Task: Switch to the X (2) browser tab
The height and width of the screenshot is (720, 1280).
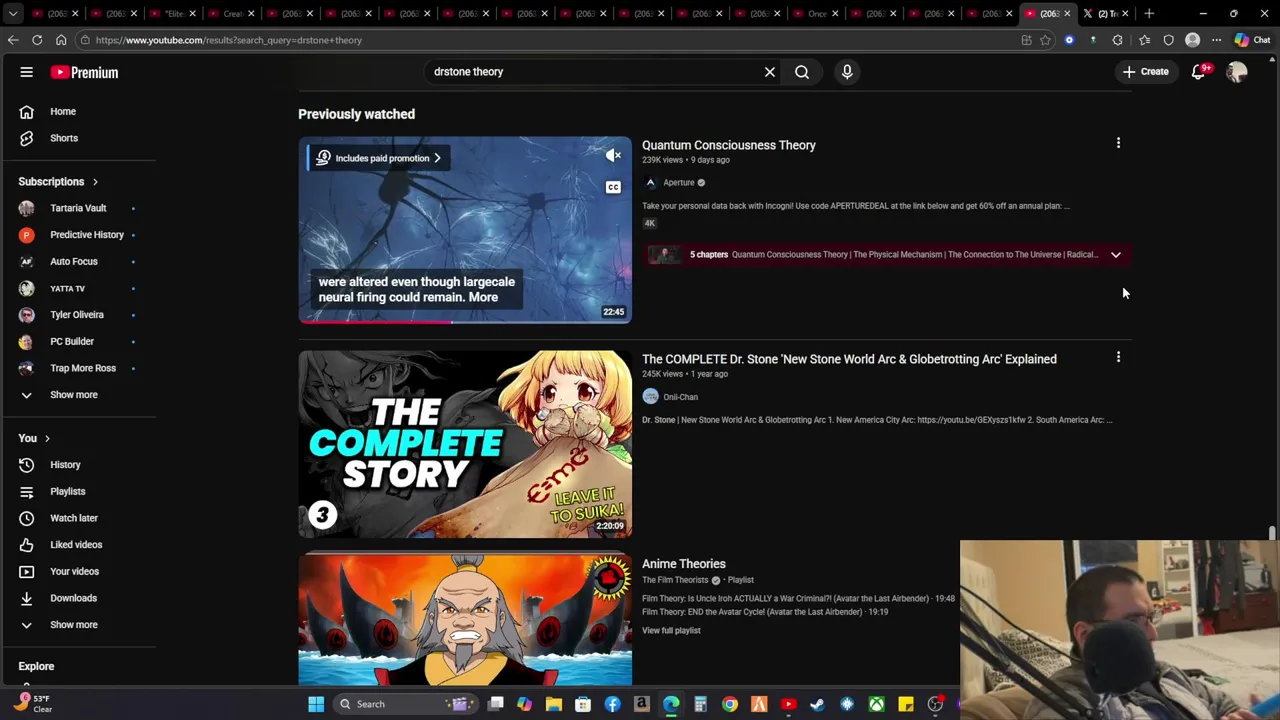Action: tap(1107, 13)
